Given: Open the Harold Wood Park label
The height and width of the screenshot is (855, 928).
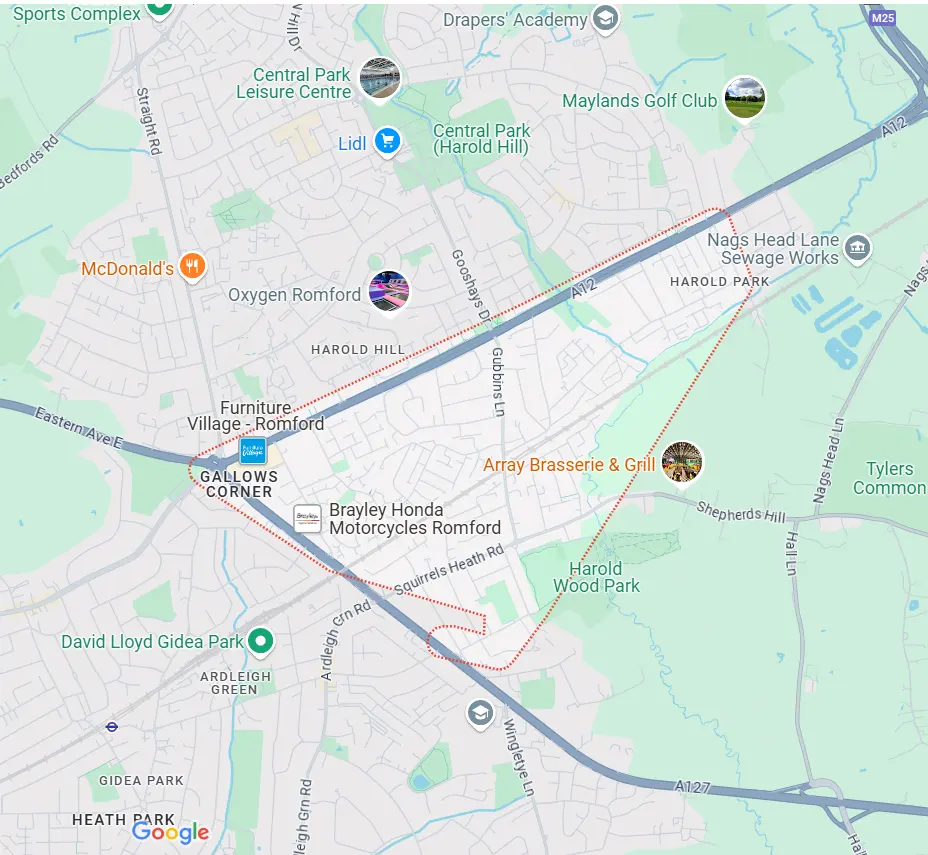Looking at the screenshot, I should tap(596, 577).
